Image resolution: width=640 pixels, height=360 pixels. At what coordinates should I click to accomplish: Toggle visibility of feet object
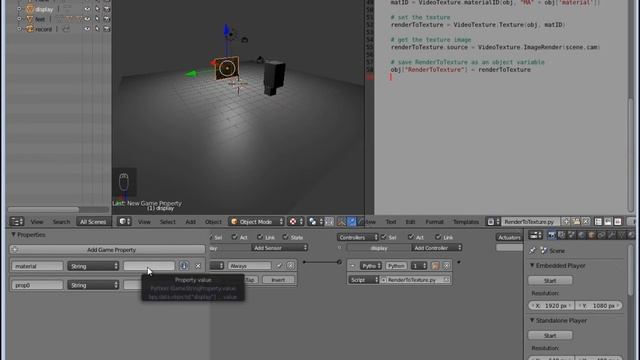point(87,19)
